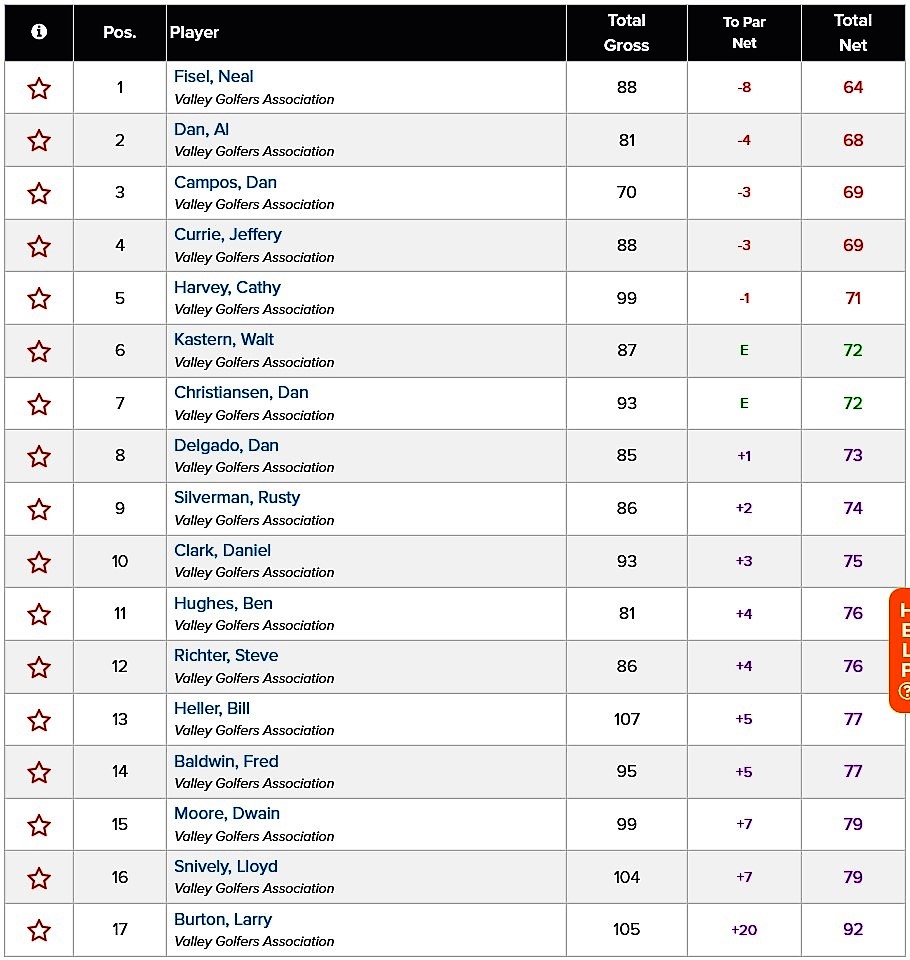This screenshot has width=910, height=960.
Task: Click the Total Net column header
Action: pyautogui.click(x=852, y=32)
